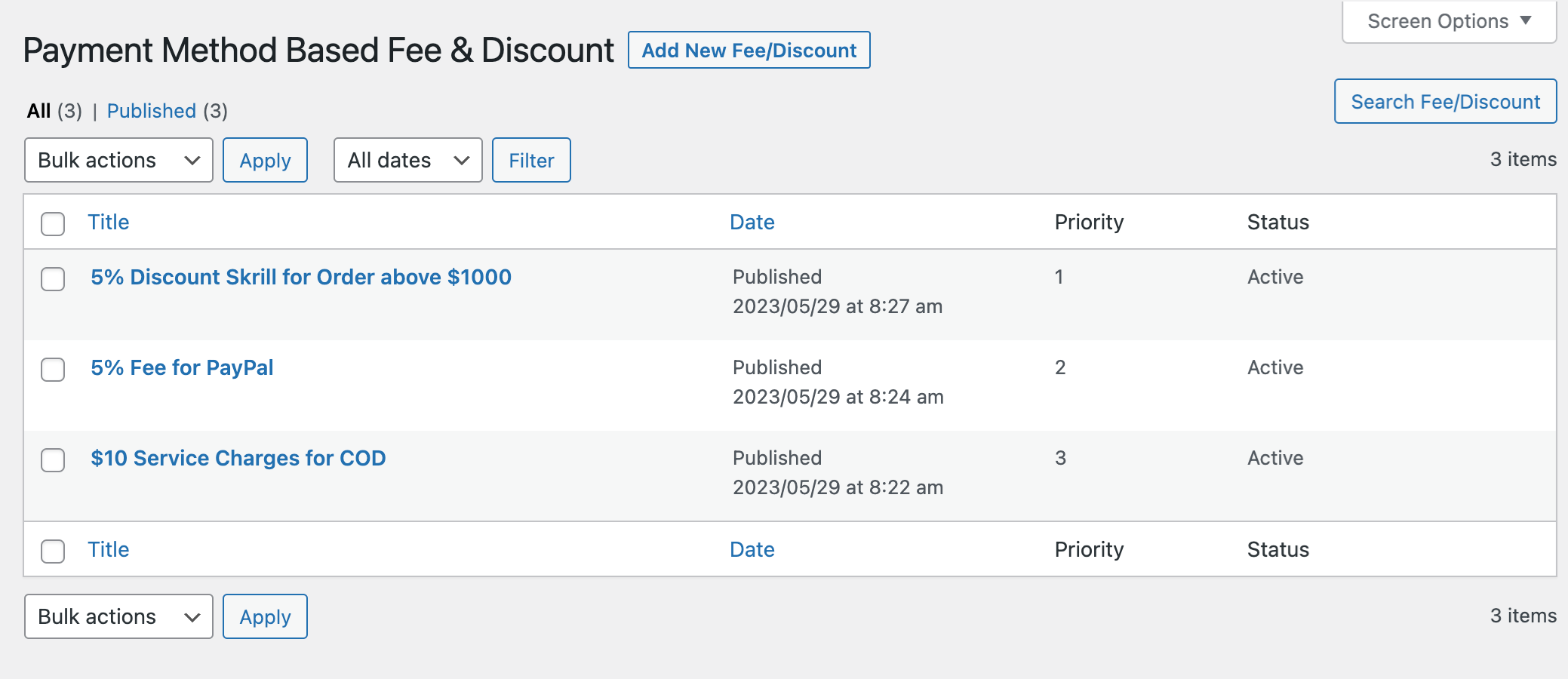Check the select-all checkbox in footer row
Screen dimensions: 1568x679
(x=53, y=551)
